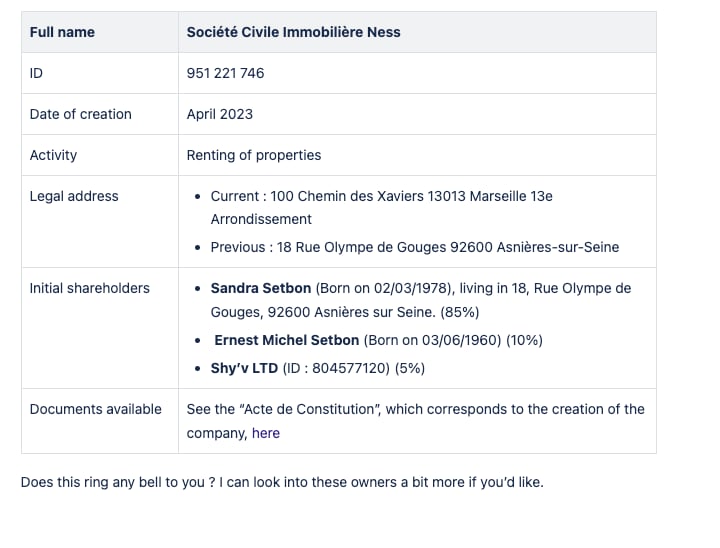Screen dimensions: 720x548
Task: Click the current address in Marseille
Action: pos(382,208)
